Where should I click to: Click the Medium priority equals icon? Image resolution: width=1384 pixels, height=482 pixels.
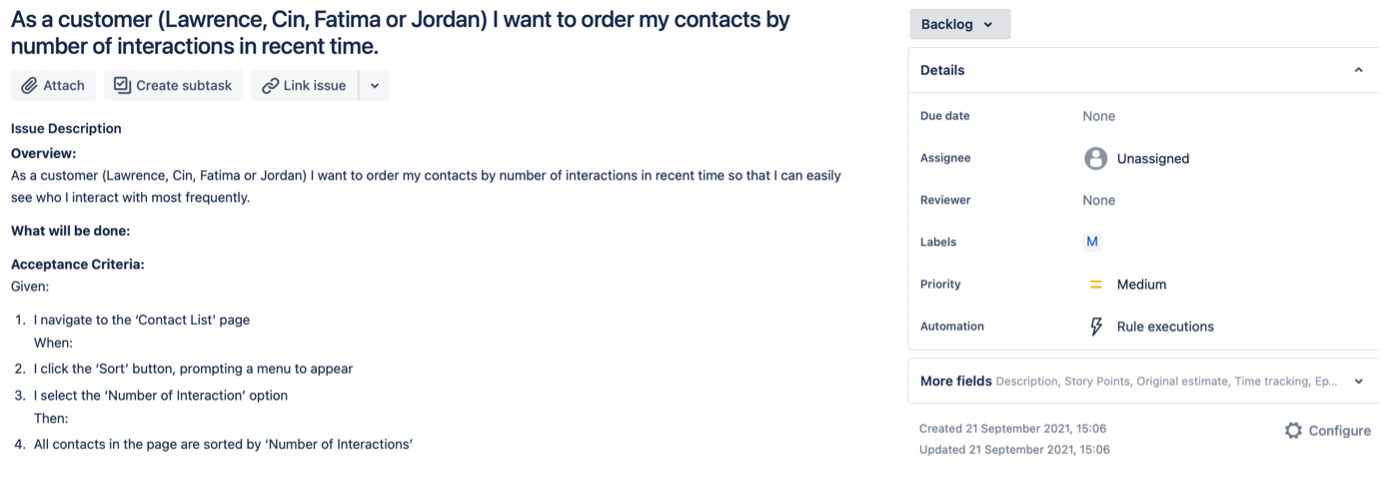(1096, 284)
